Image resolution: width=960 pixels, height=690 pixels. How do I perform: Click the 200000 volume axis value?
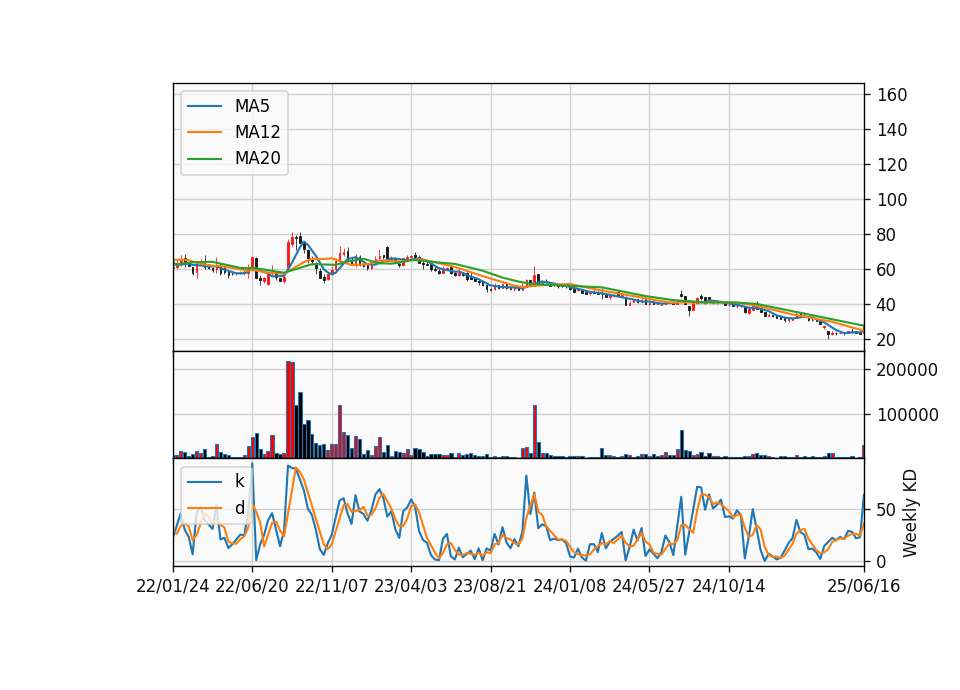pyautogui.click(x=907, y=370)
